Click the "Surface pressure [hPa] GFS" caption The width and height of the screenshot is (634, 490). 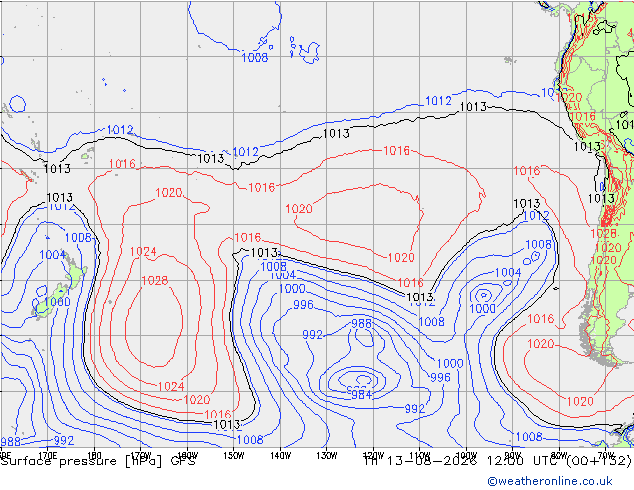coord(98,461)
